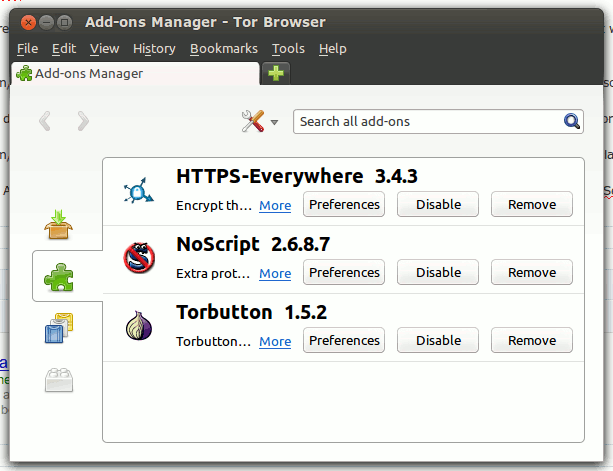Screen dimensions: 613x471
Task: Open the View menu
Action: coord(104,48)
